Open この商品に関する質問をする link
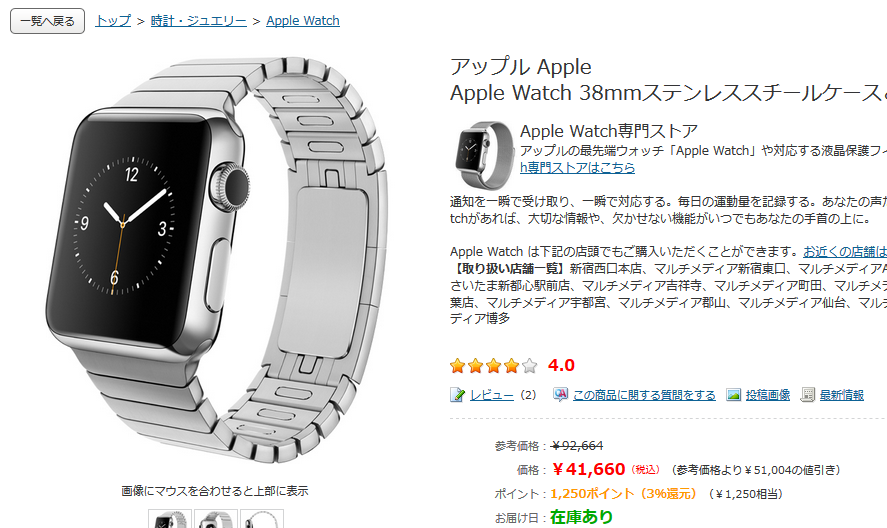 (x=644, y=395)
